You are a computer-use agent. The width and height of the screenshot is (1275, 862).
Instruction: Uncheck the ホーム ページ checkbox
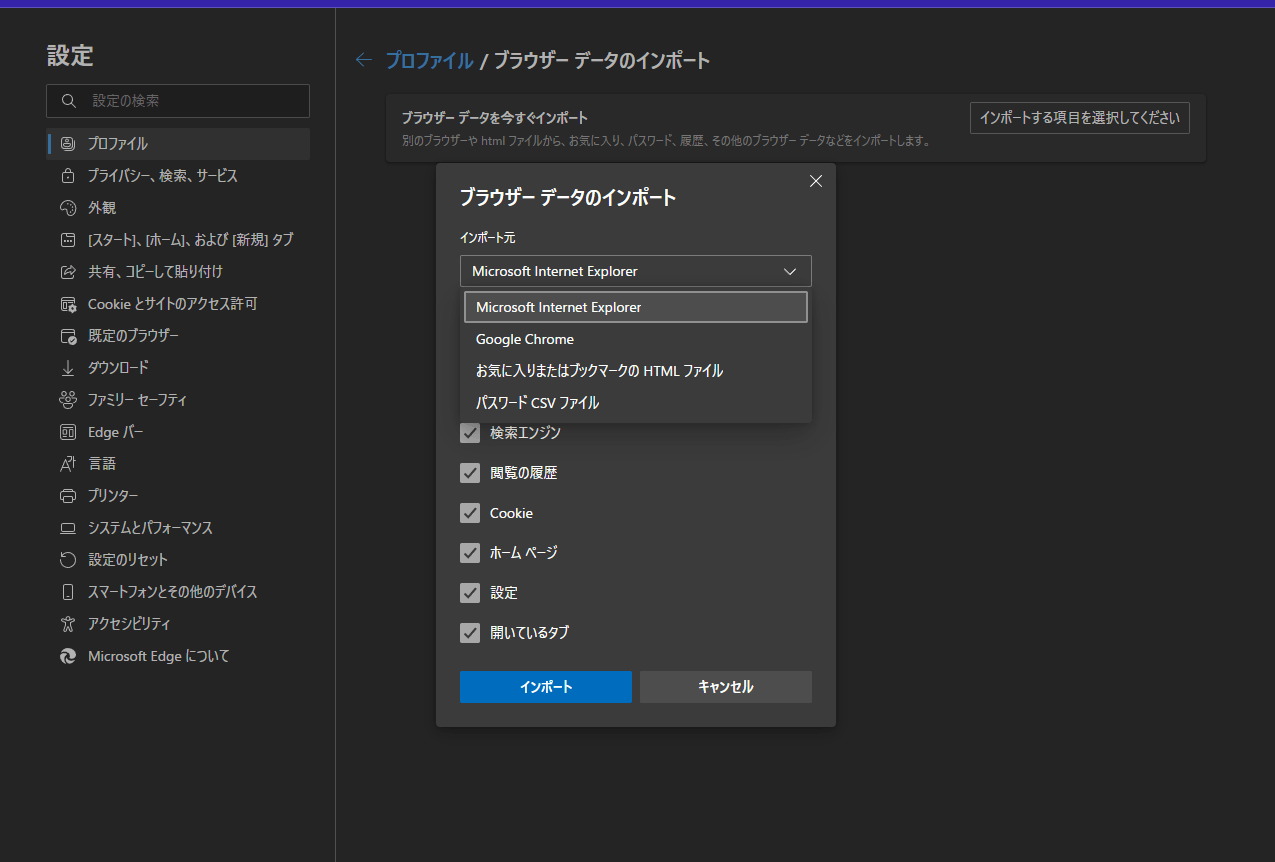tap(470, 553)
